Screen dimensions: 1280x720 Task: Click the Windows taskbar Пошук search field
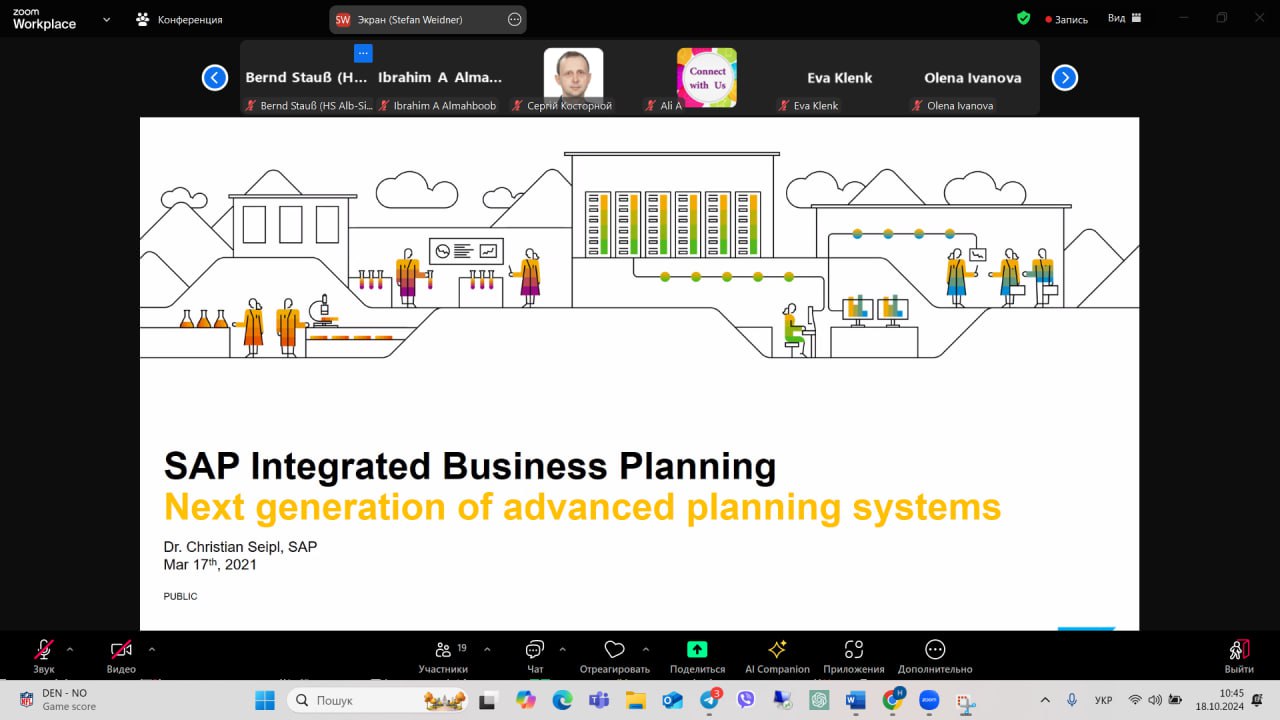tap(370, 700)
